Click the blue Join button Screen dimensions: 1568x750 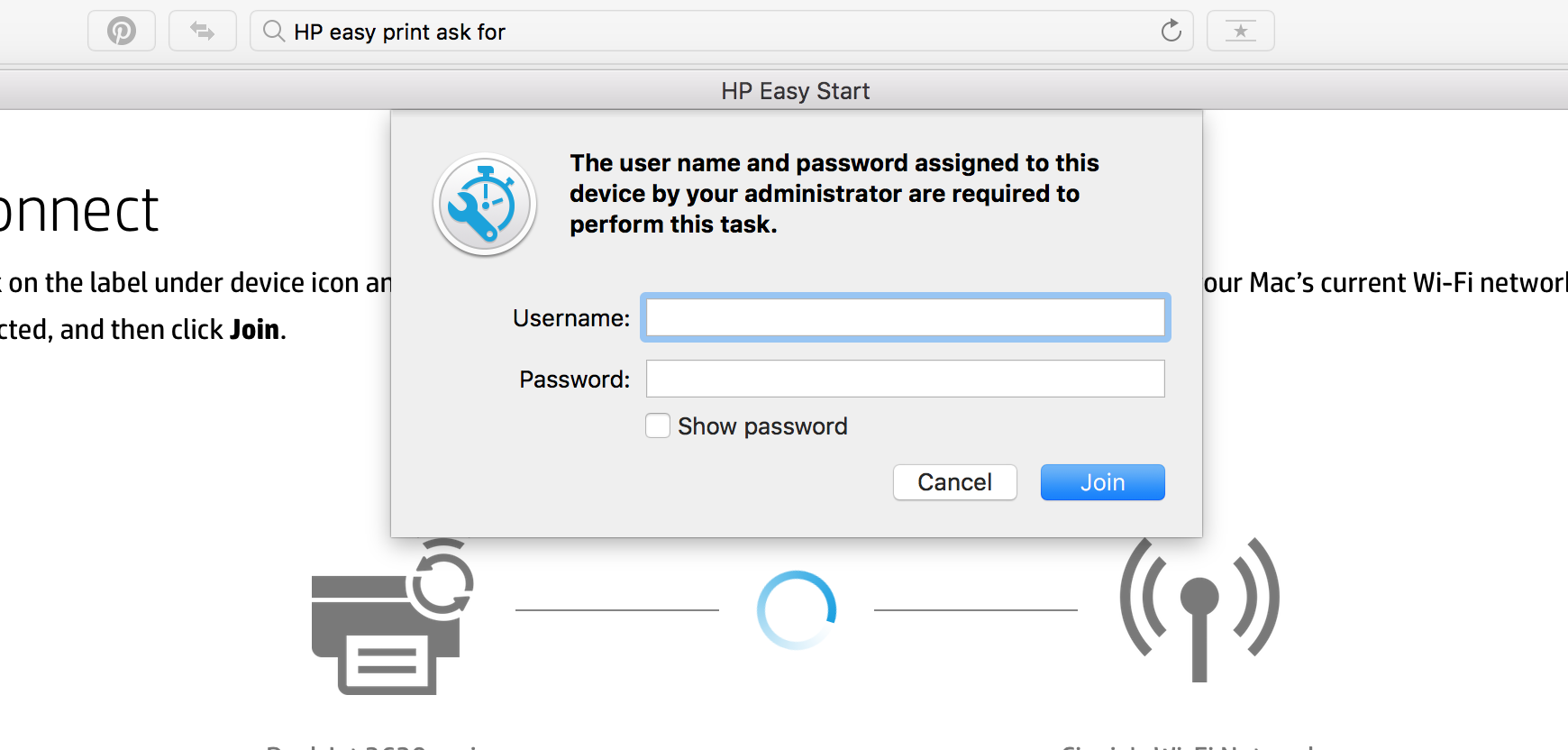(1102, 482)
